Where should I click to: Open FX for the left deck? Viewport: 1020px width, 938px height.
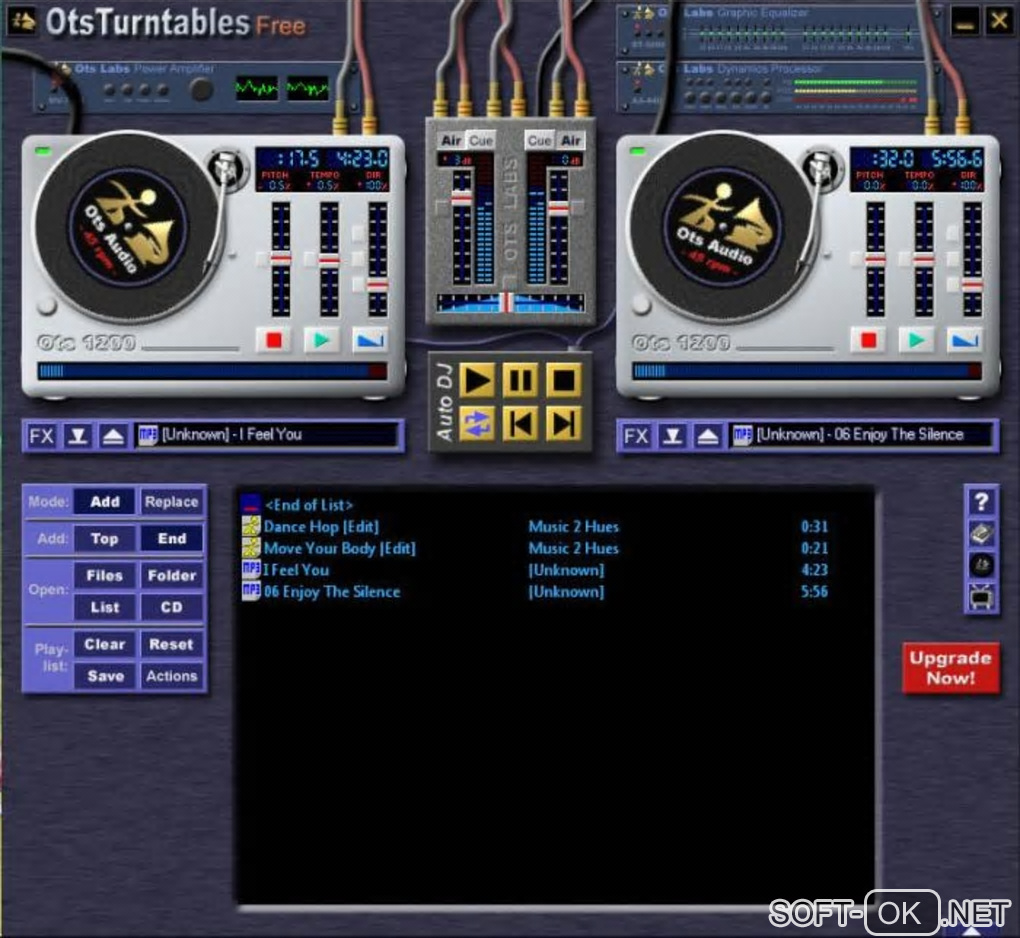point(42,435)
